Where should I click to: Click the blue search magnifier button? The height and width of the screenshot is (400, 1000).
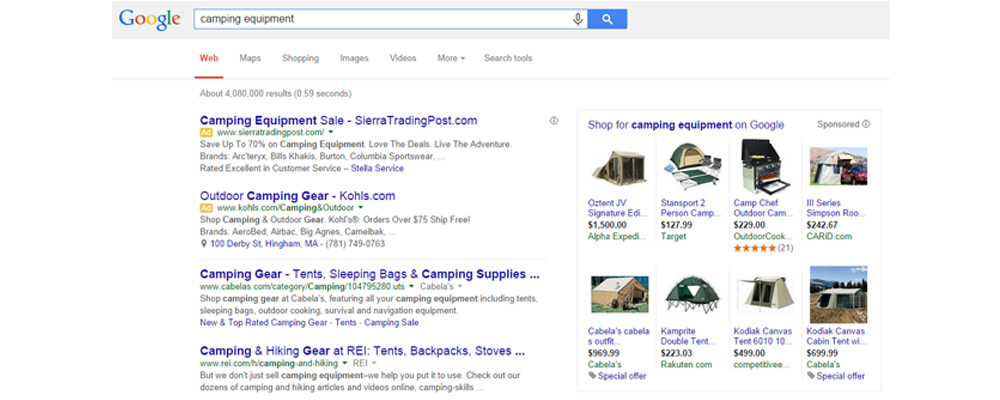(607, 19)
